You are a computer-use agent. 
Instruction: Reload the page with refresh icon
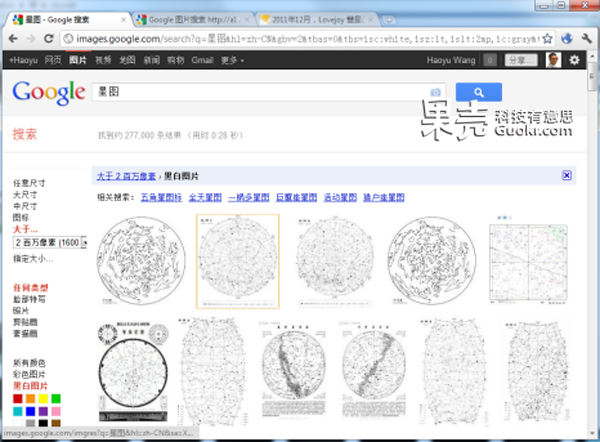coord(50,39)
